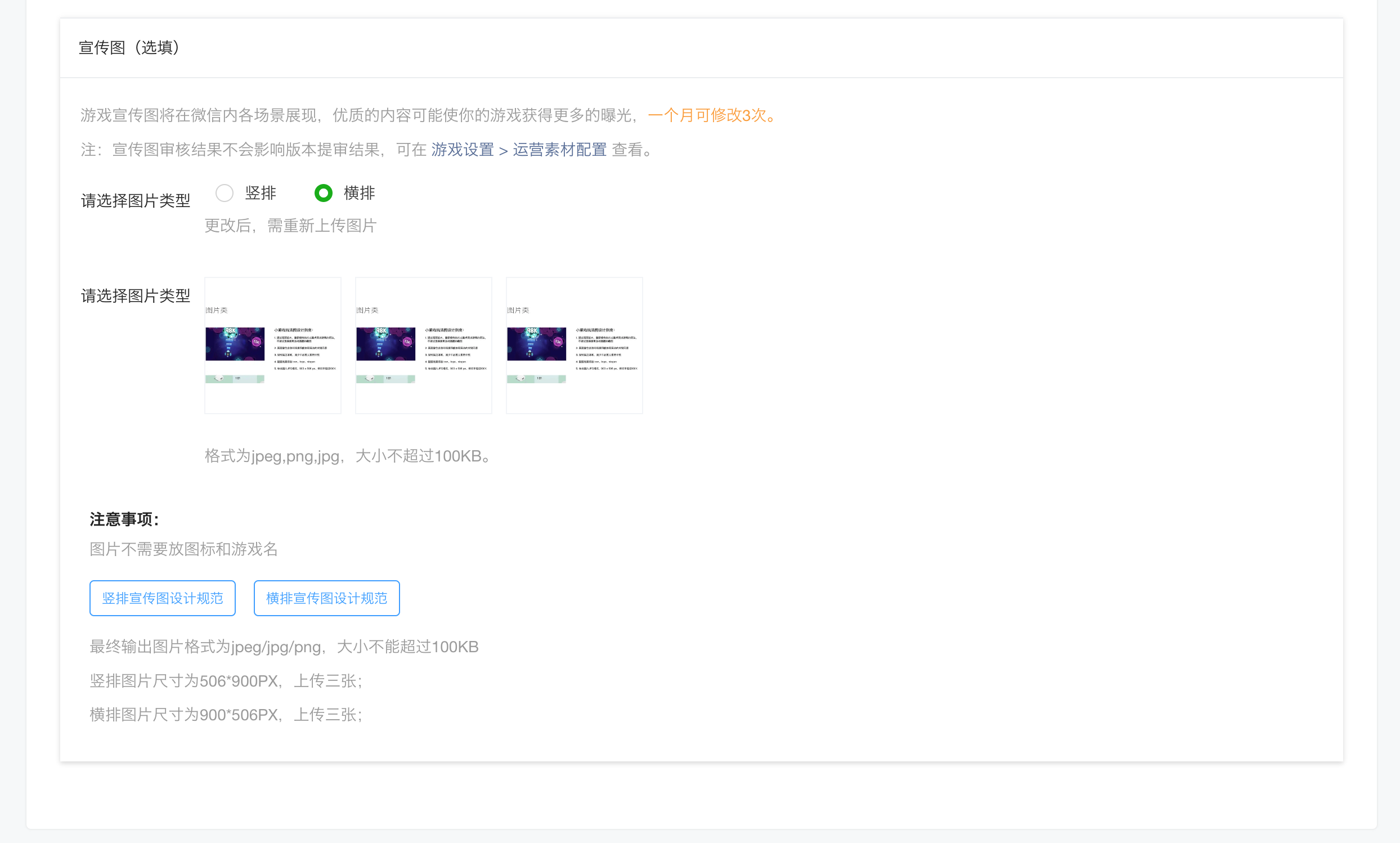
Task: Select the 横排 radio button
Action: [x=323, y=193]
